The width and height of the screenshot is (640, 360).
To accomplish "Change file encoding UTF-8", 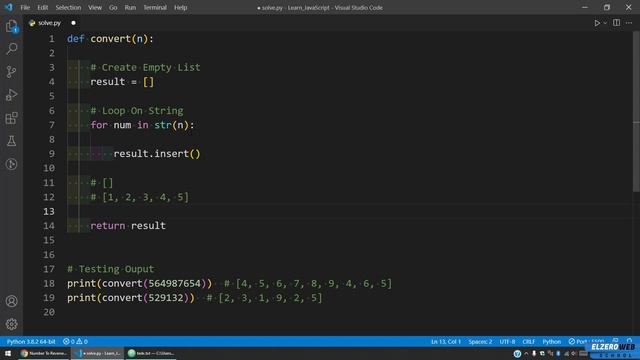I will point(507,342).
